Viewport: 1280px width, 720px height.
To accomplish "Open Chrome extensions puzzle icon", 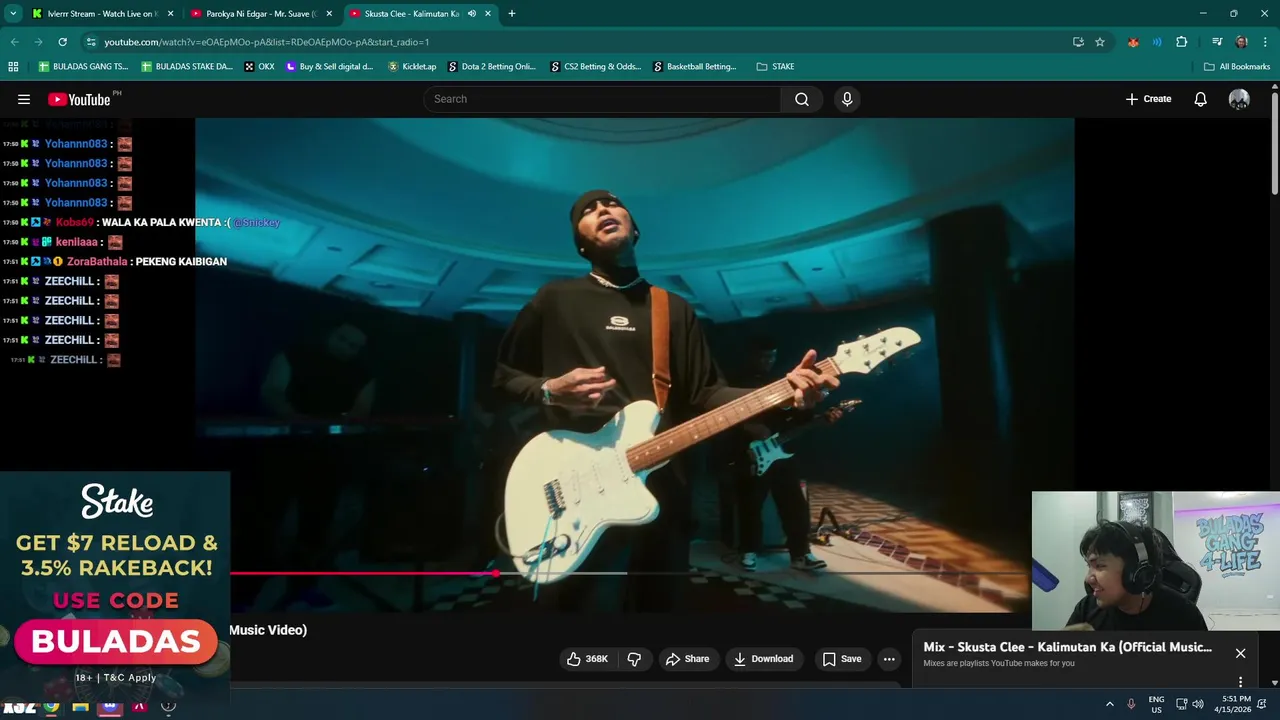I will [1181, 42].
